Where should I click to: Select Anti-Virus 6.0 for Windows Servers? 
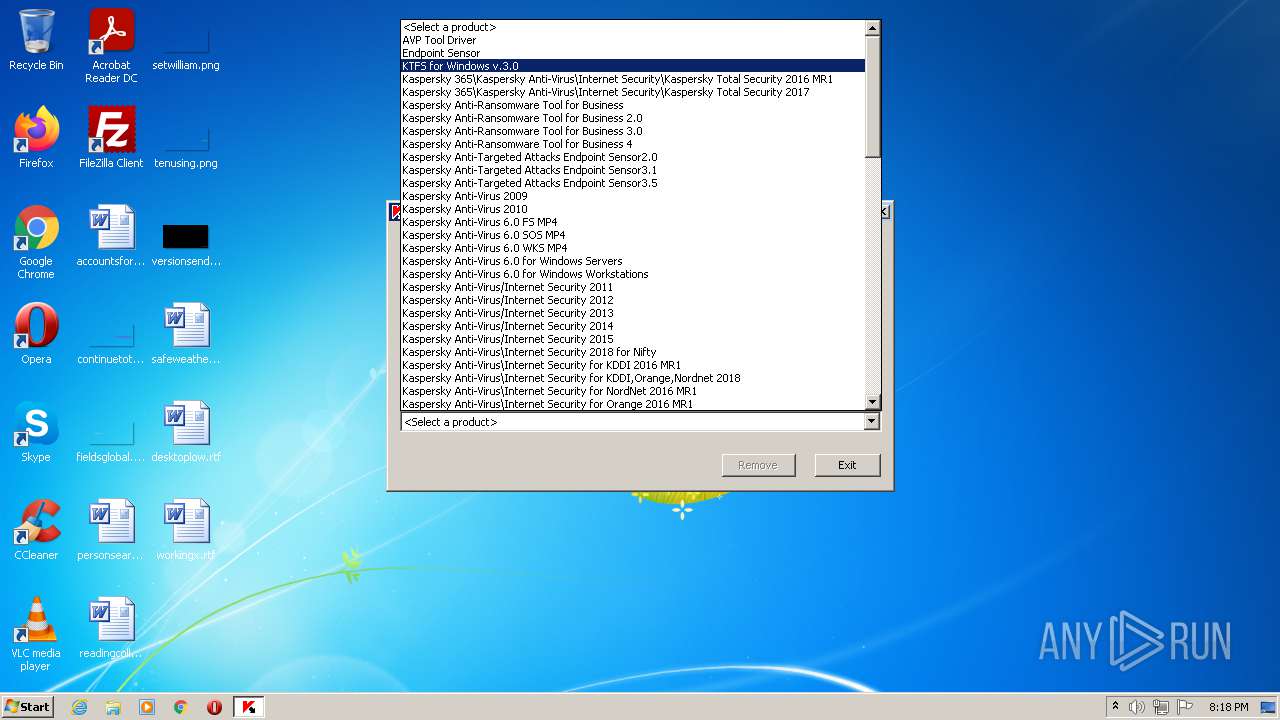(x=632, y=261)
